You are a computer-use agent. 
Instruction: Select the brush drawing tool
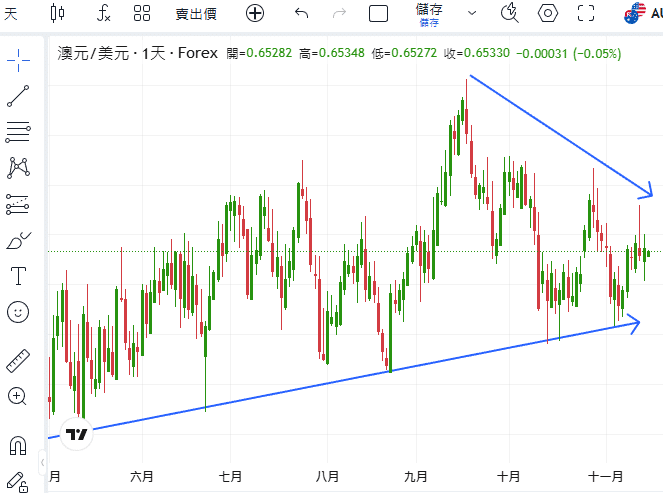(x=19, y=241)
